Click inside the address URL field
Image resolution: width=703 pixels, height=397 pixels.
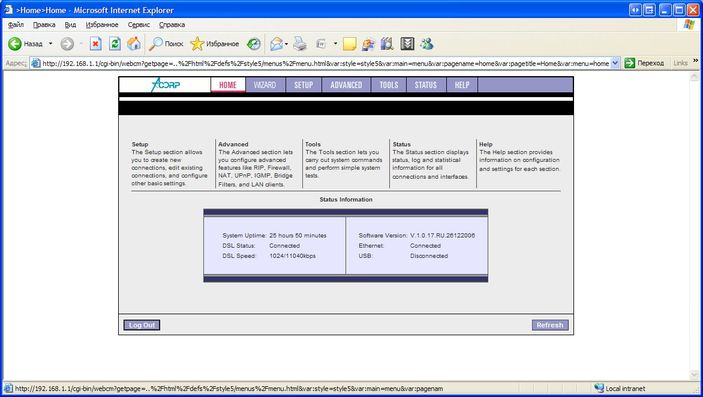tap(325, 63)
